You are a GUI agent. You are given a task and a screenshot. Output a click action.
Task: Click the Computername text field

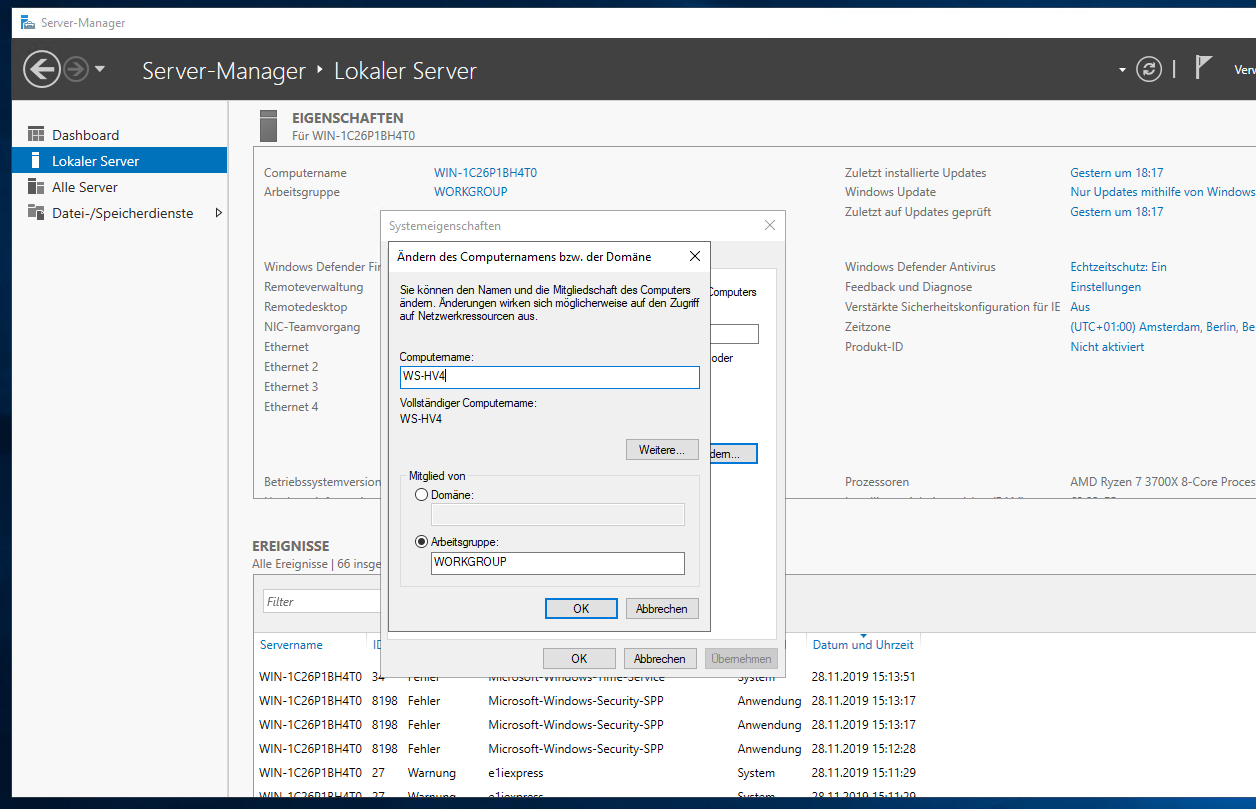pyautogui.click(x=549, y=377)
